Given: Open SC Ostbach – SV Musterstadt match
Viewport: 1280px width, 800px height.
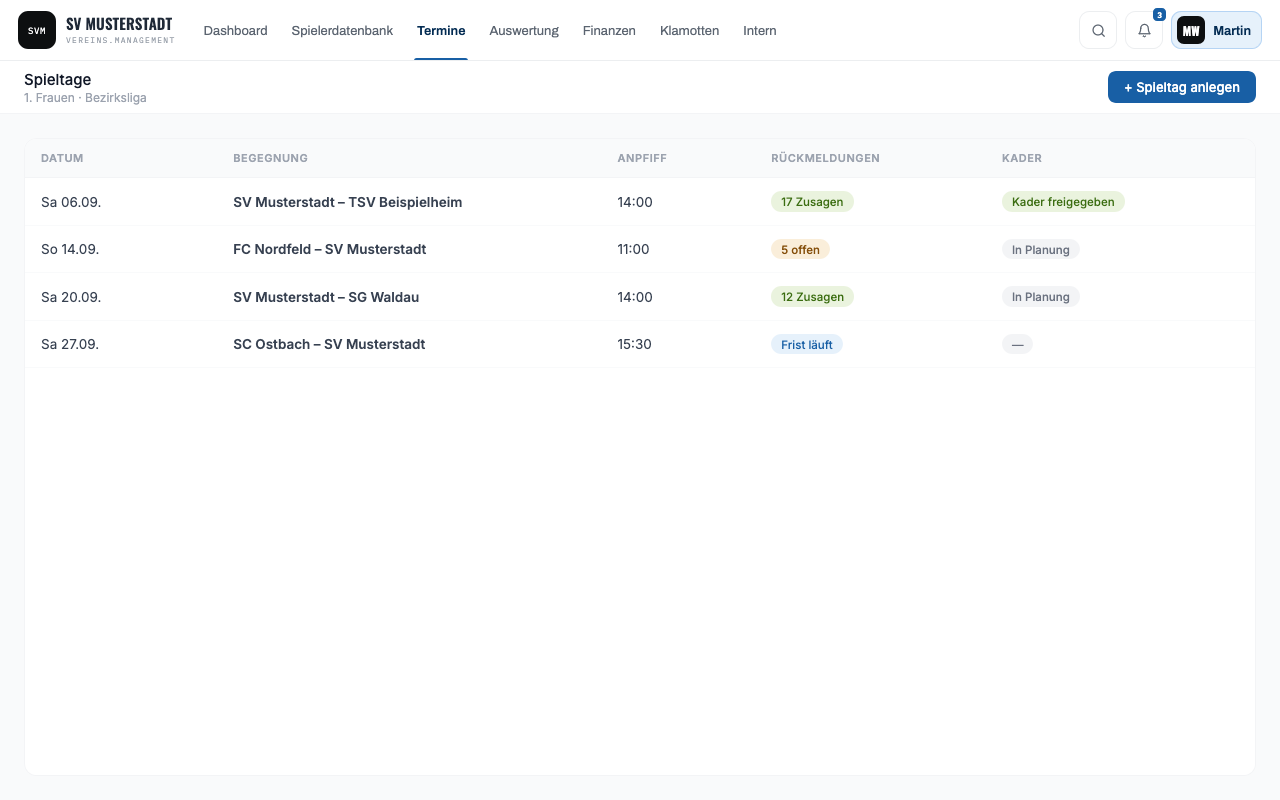Looking at the screenshot, I should 329,344.
